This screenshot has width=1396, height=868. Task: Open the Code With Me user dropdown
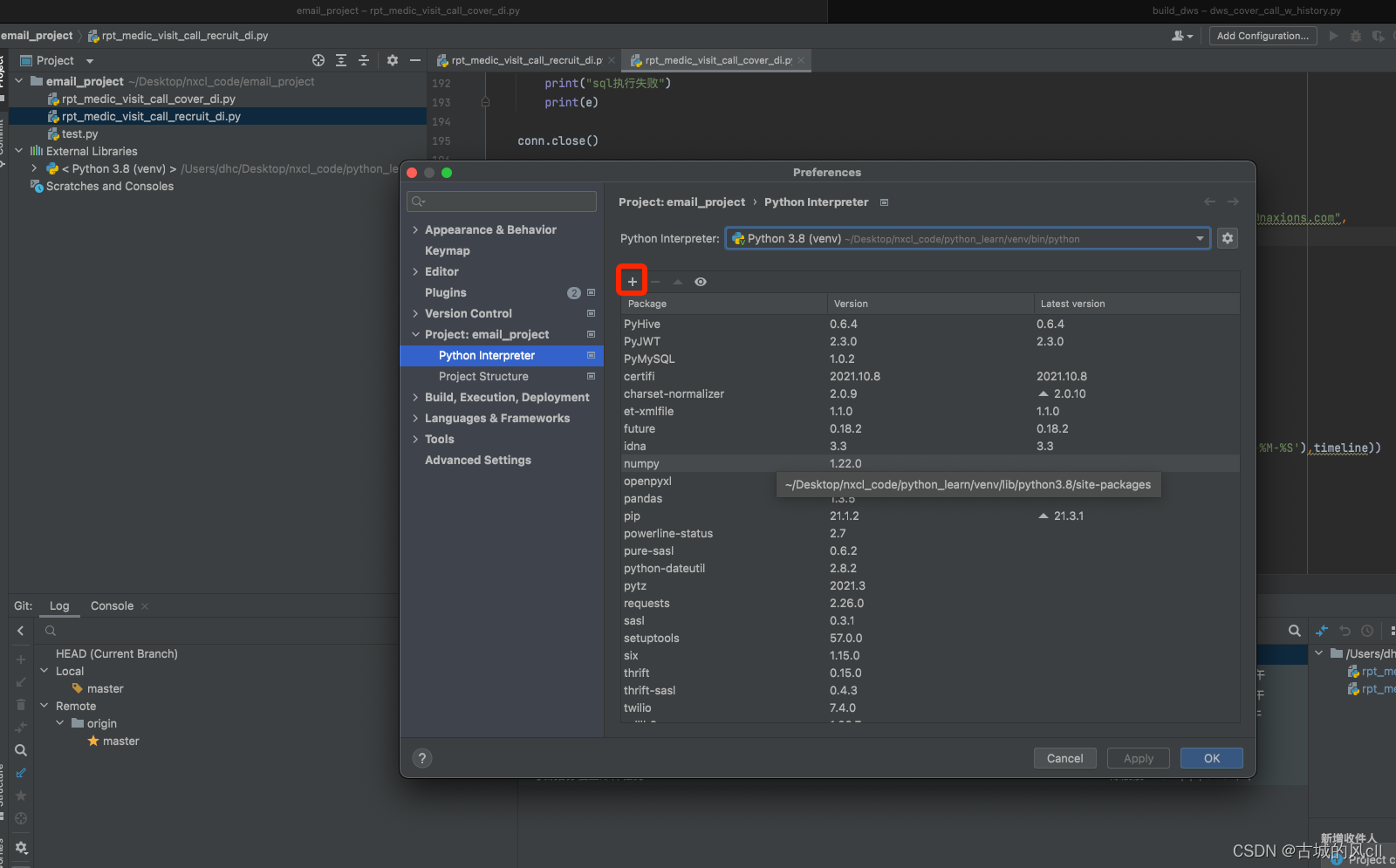click(x=1182, y=36)
